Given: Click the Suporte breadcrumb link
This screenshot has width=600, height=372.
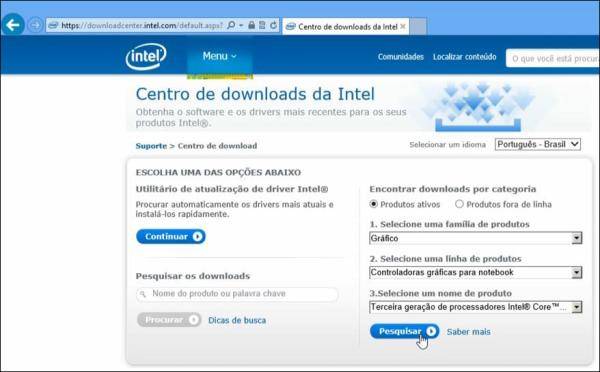Looking at the screenshot, I should coord(151,146).
